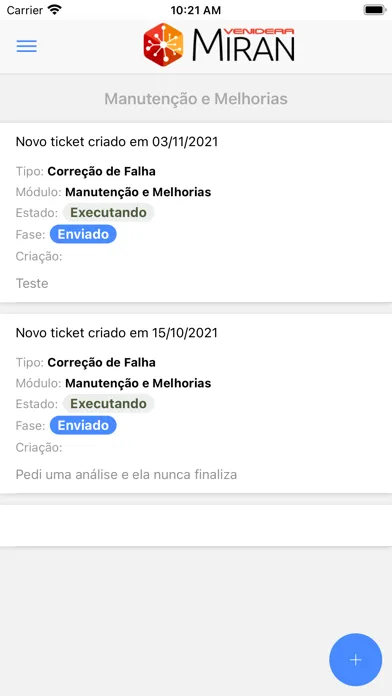Open ticket created on 15/10/2021

(196, 403)
